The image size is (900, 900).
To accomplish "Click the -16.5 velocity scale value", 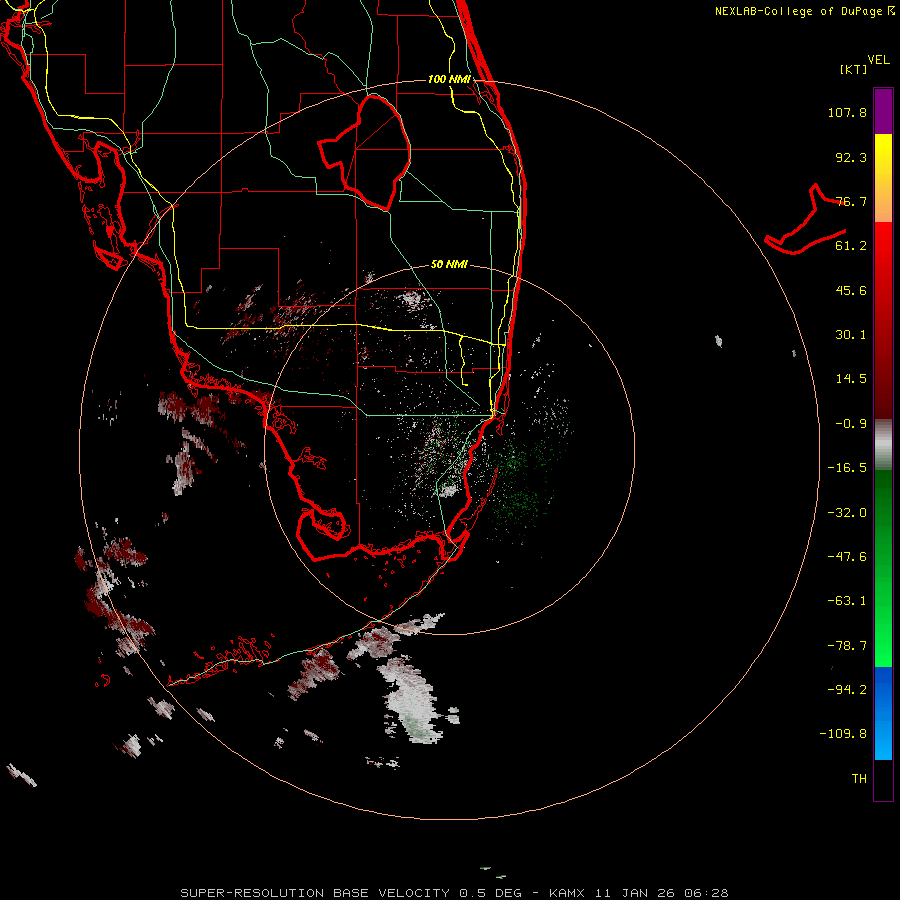I will pyautogui.click(x=847, y=468).
